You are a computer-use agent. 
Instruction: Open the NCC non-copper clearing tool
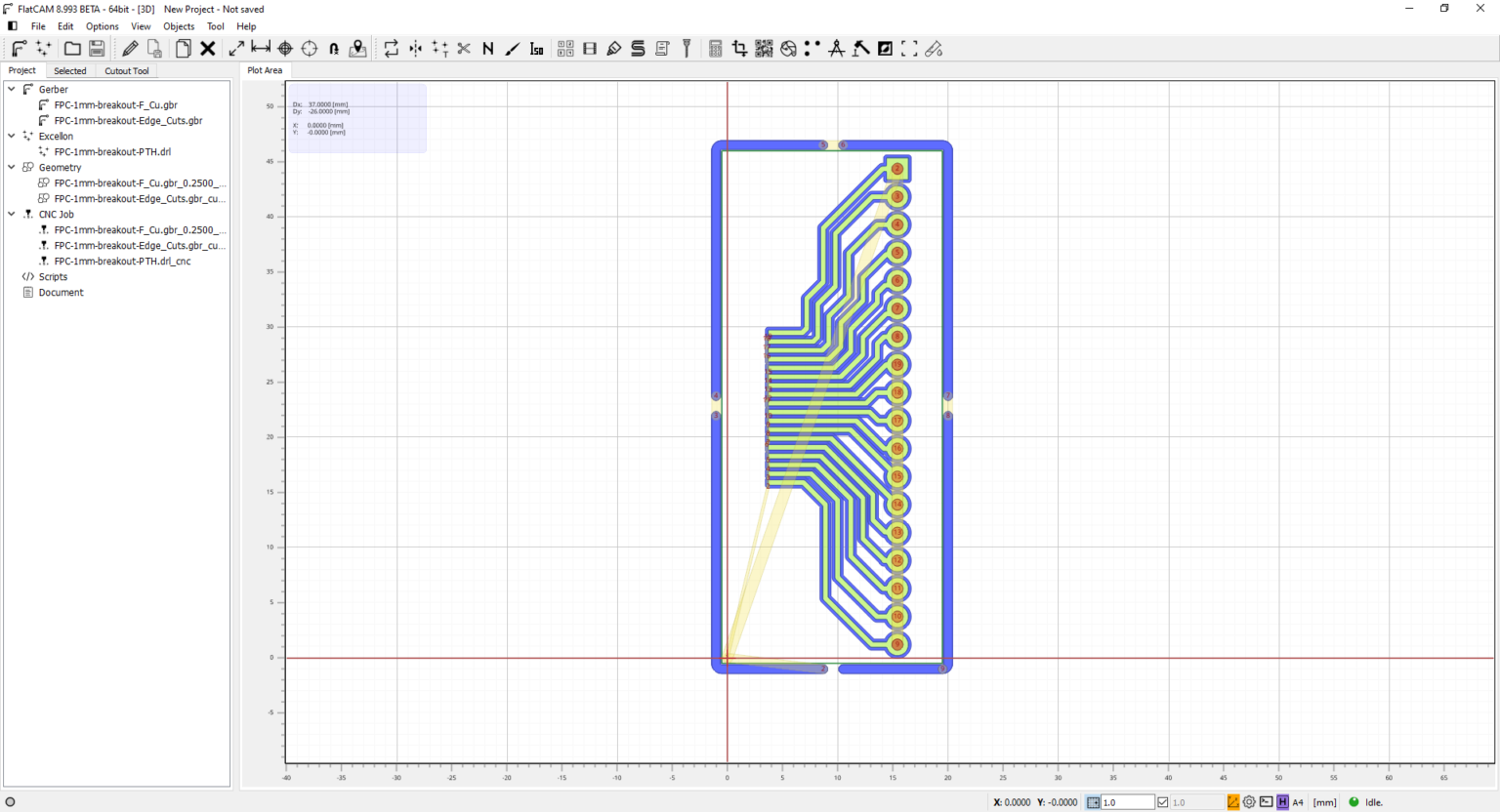coord(487,48)
